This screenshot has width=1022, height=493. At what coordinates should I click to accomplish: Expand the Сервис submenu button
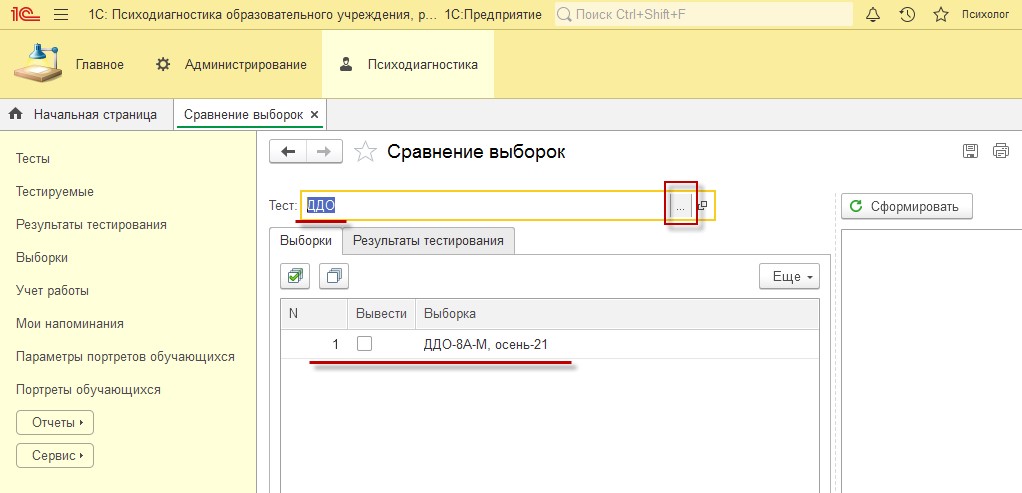(x=55, y=456)
